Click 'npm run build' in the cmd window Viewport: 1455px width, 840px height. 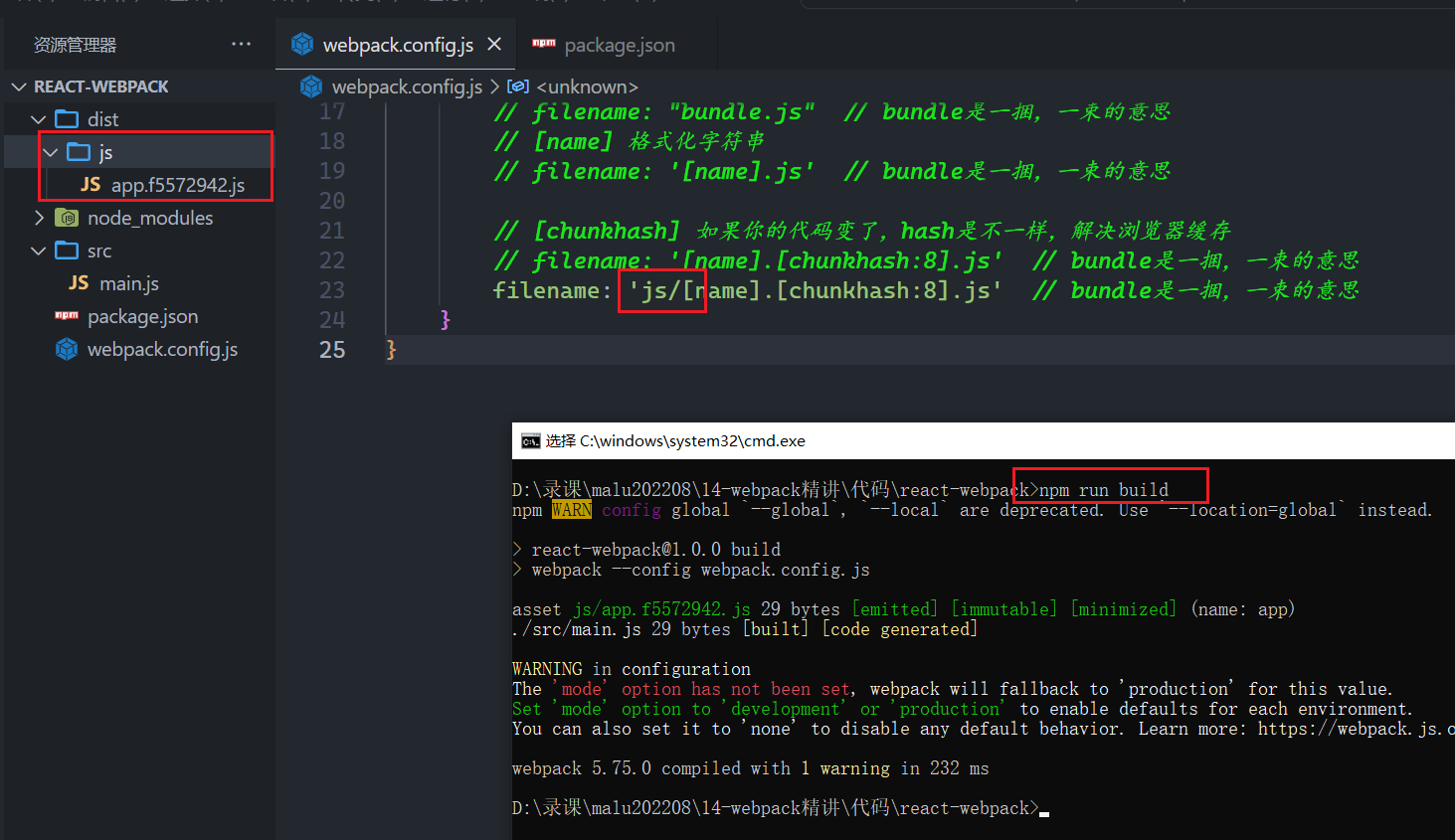(1104, 490)
